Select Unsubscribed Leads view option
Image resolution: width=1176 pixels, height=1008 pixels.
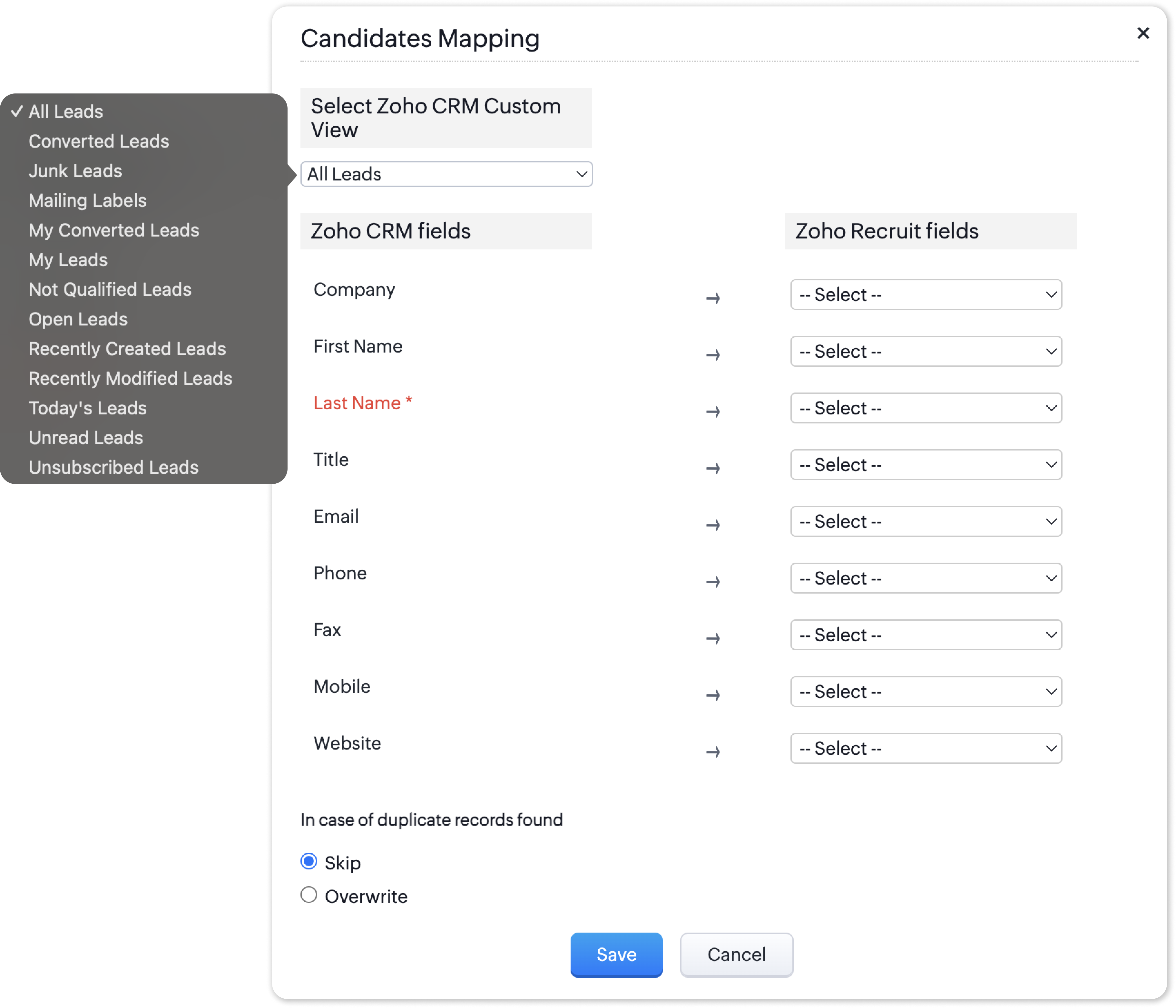[113, 467]
